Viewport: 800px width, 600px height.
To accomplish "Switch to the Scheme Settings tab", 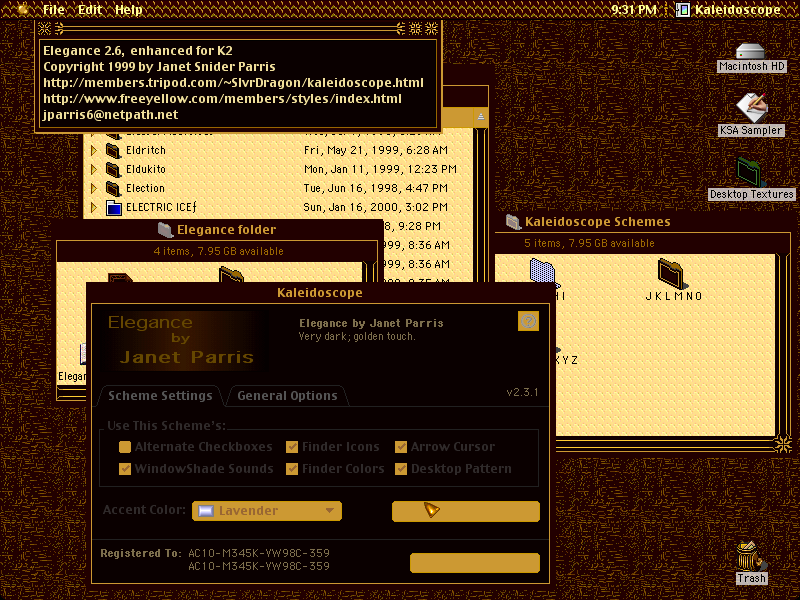I will pos(160,396).
